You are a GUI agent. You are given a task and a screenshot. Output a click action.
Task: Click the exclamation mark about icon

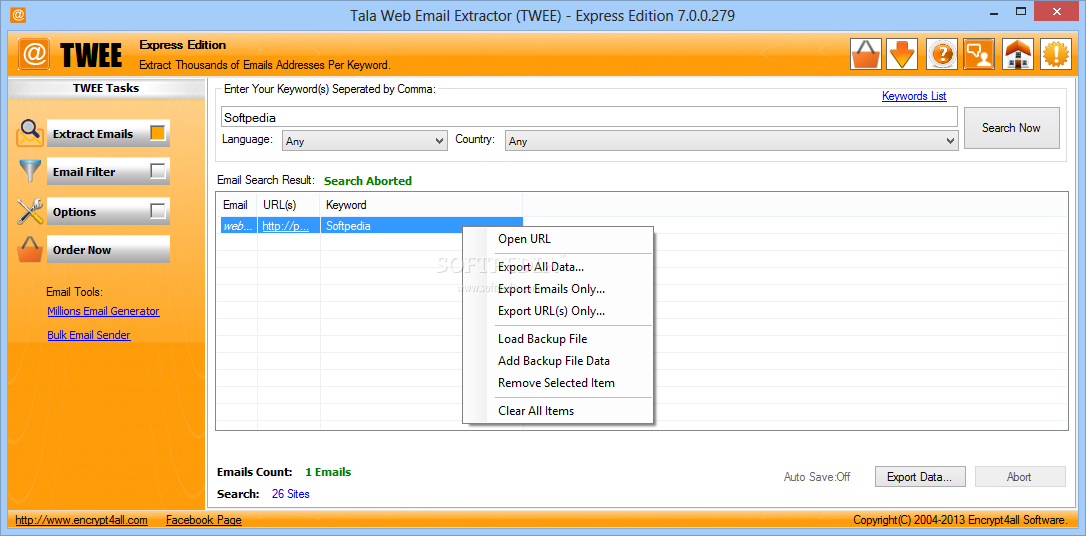pos(1056,54)
